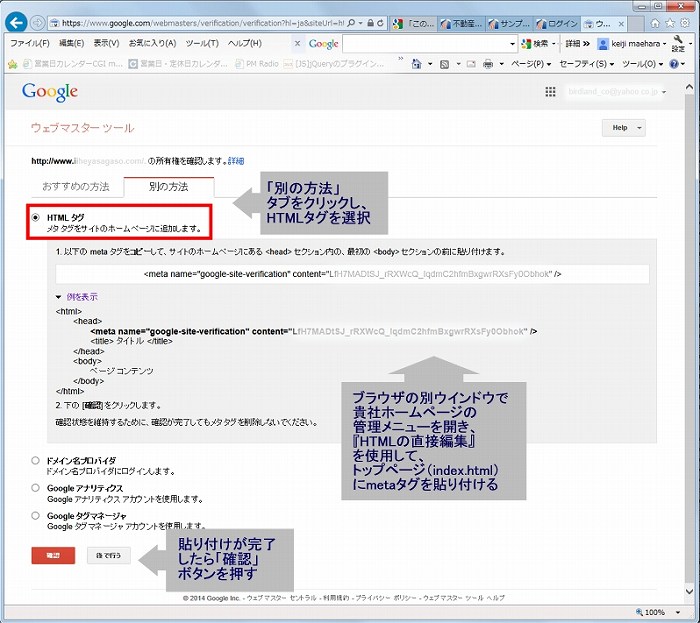Open the [JS]jQueryのプラグイン bookmark

pyautogui.click(x=334, y=64)
